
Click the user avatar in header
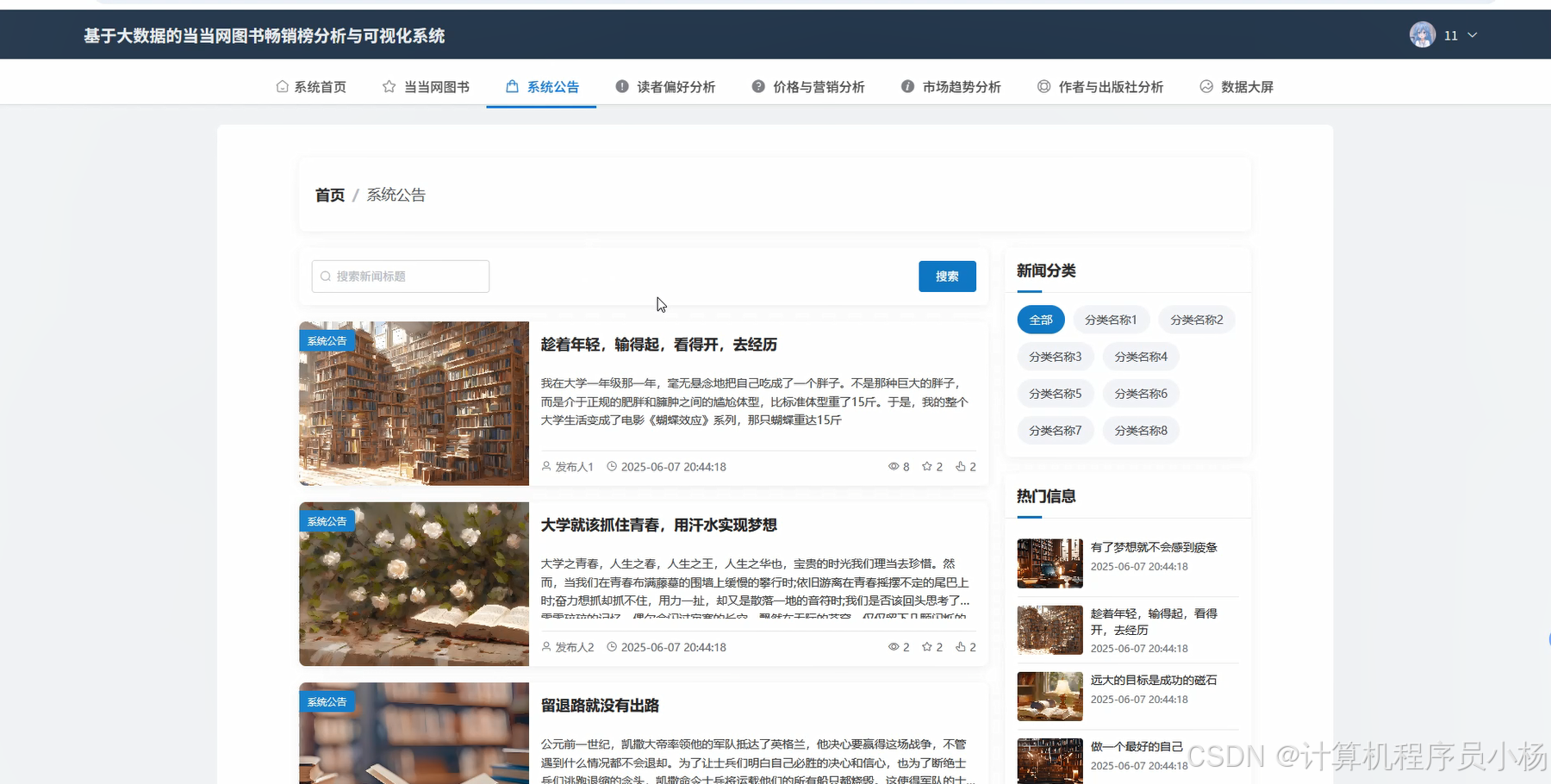click(1423, 34)
